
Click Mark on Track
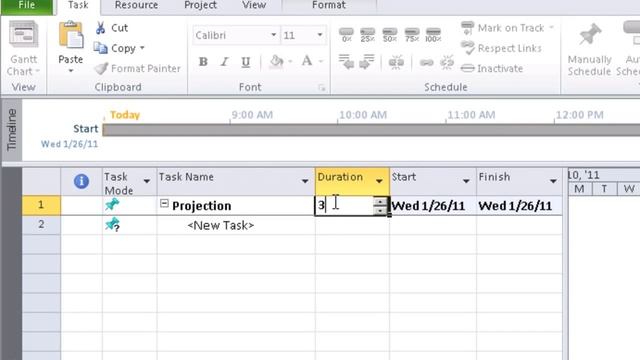[502, 28]
